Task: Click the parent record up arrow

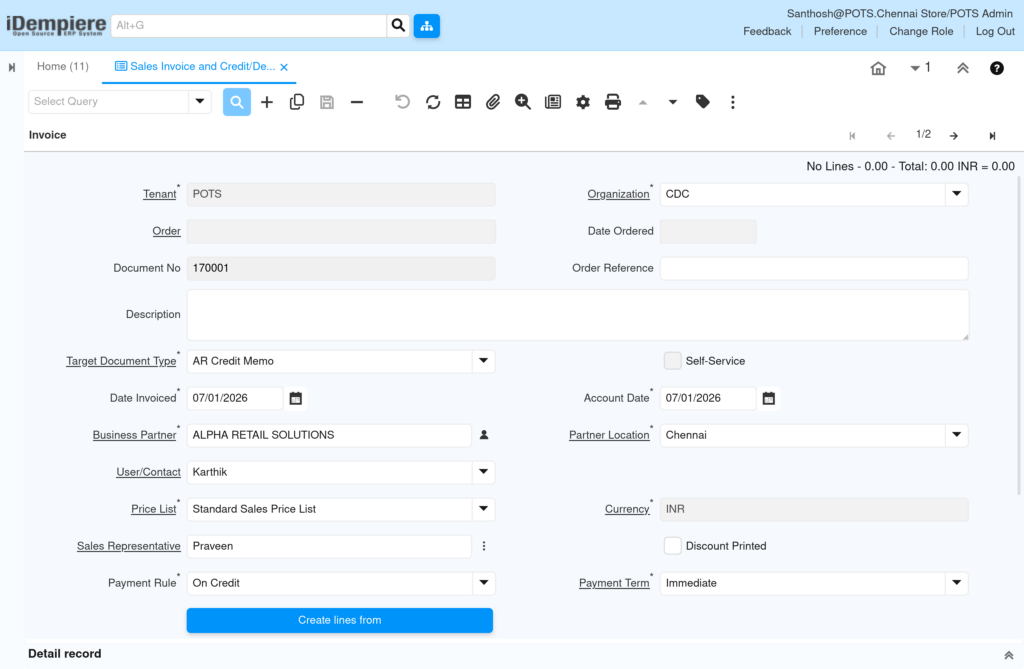Action: click(x=643, y=103)
